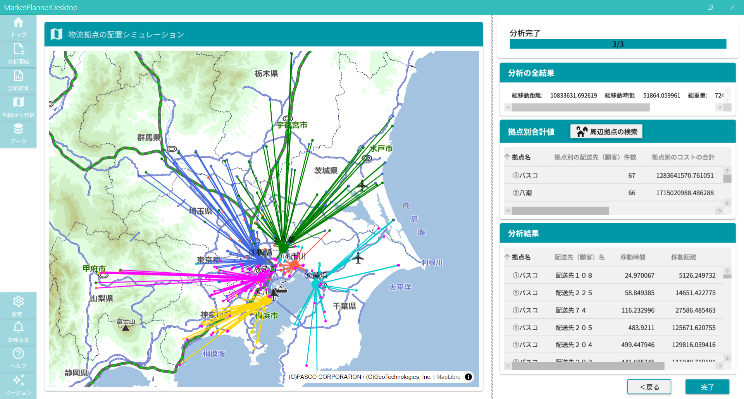Click the overall results horizontal scrollbar
This screenshot has width=744, height=399.
[614, 108]
